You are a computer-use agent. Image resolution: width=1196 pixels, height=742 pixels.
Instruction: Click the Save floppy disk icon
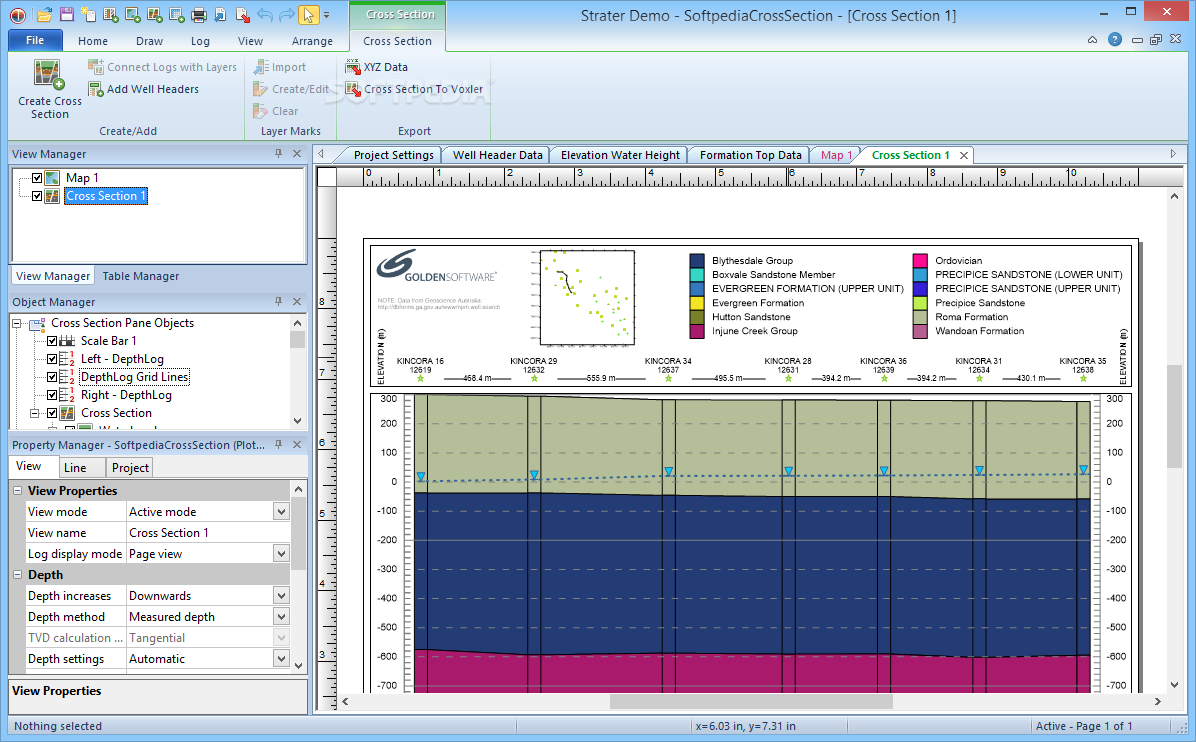66,14
